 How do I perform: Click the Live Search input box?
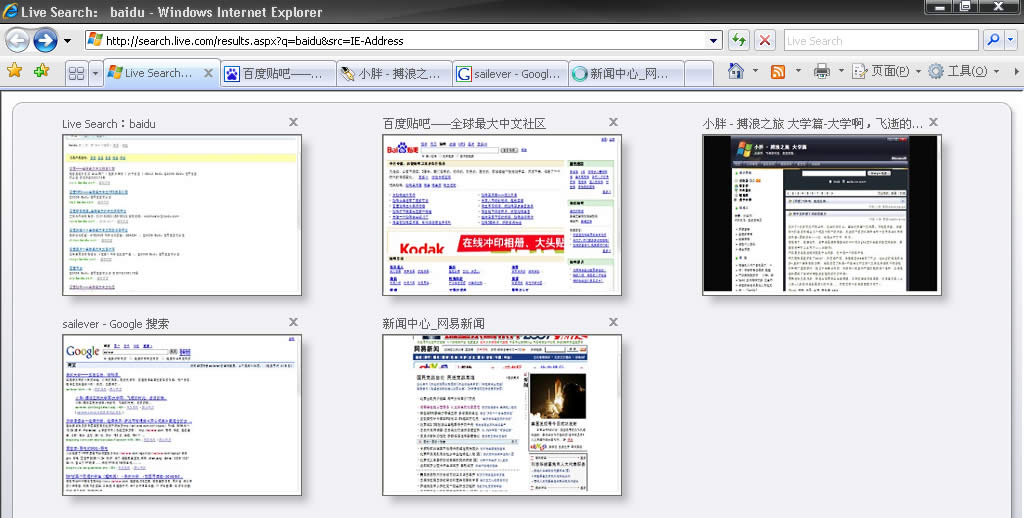pyautogui.click(x=880, y=41)
